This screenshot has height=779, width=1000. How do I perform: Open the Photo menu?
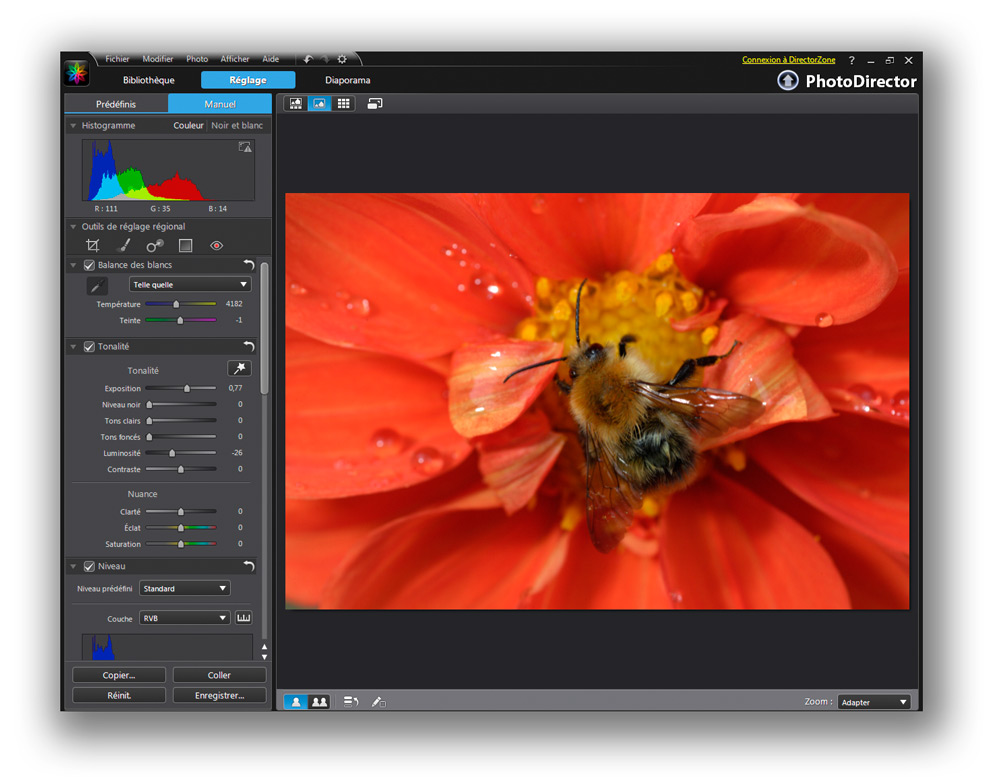[x=197, y=59]
